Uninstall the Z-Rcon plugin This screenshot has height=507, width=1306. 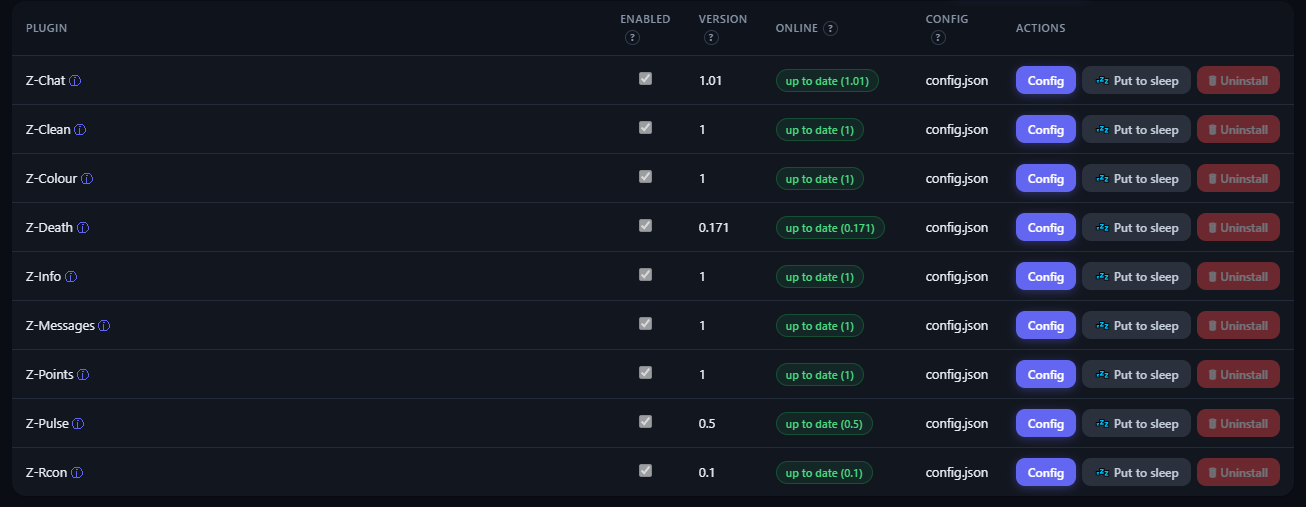[x=1238, y=473]
